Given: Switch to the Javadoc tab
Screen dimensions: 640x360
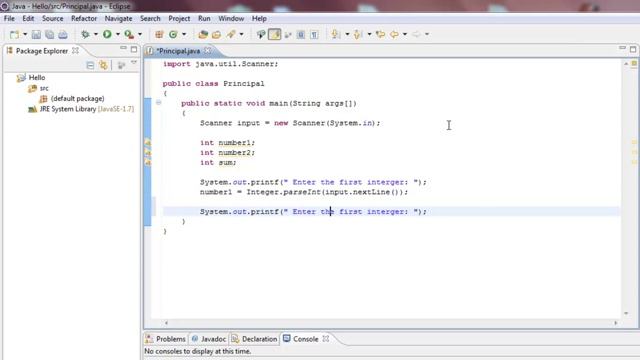Looking at the screenshot, I should (209, 339).
